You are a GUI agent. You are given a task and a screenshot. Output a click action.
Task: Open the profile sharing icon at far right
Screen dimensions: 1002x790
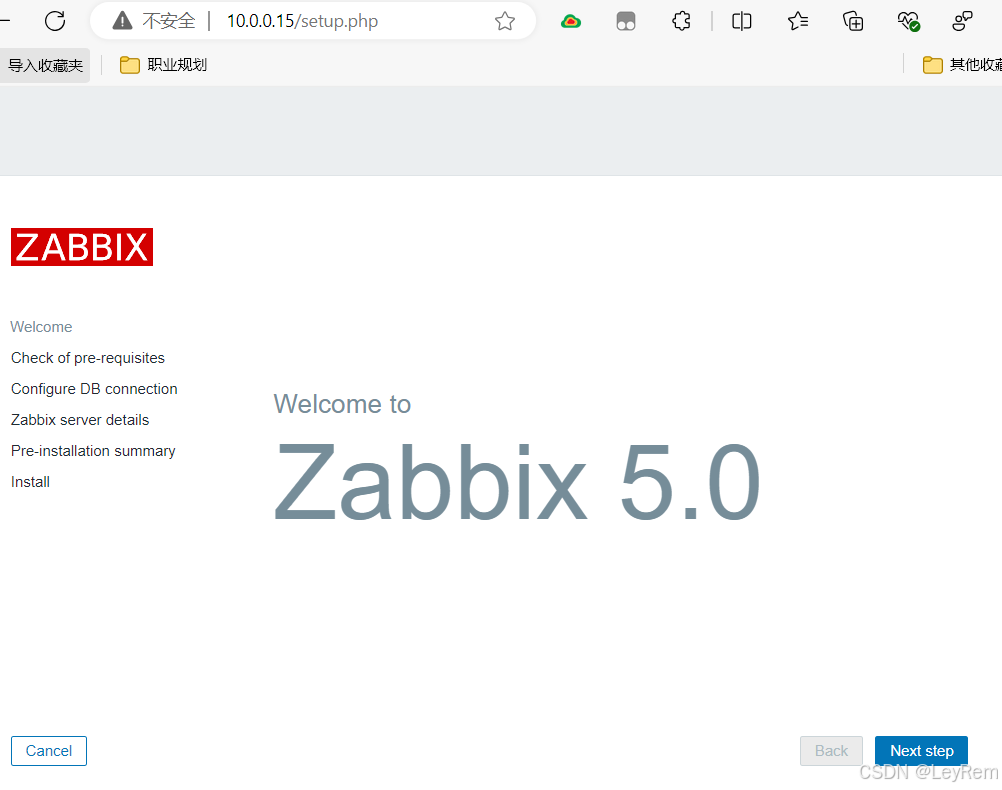[x=962, y=21]
